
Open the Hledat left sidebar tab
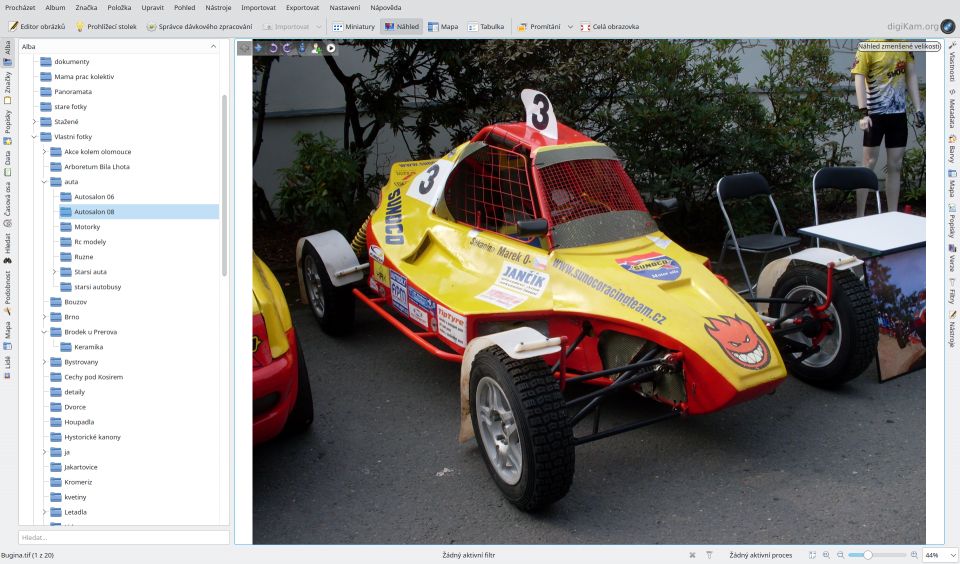[x=7, y=248]
